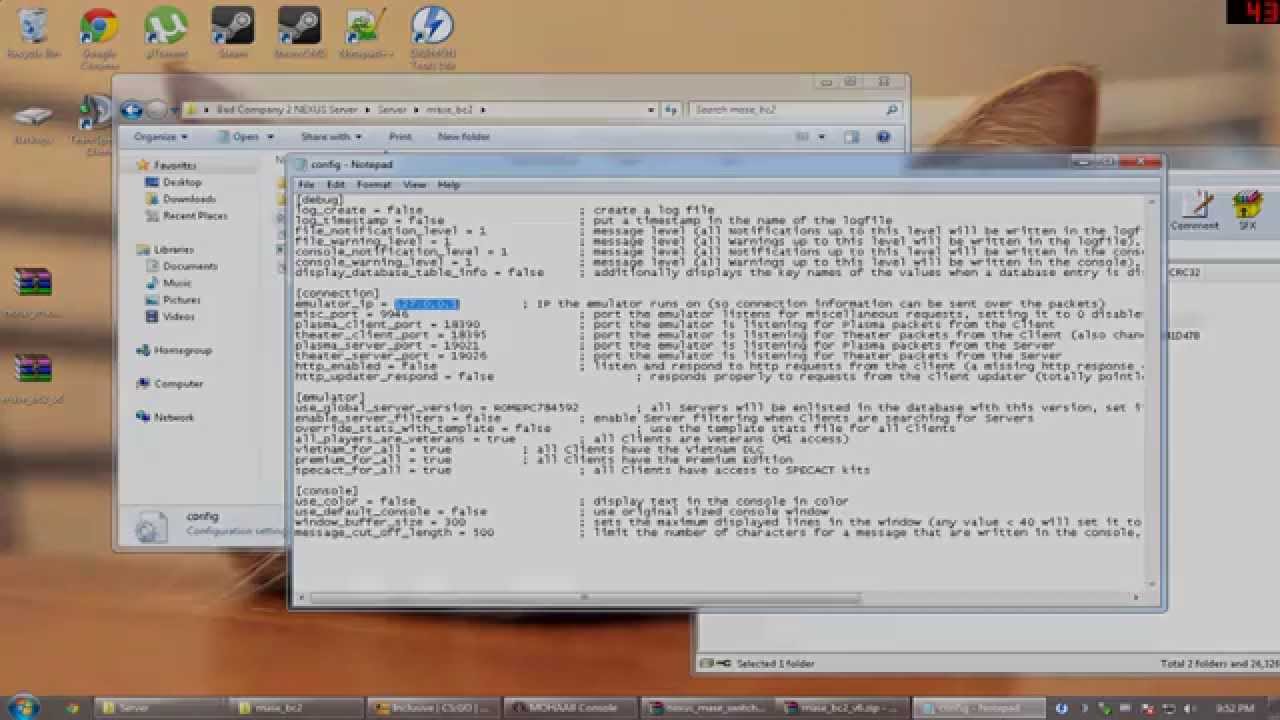The height and width of the screenshot is (720, 1280).
Task: Open the uTorrent desktop shortcut
Action: point(165,33)
